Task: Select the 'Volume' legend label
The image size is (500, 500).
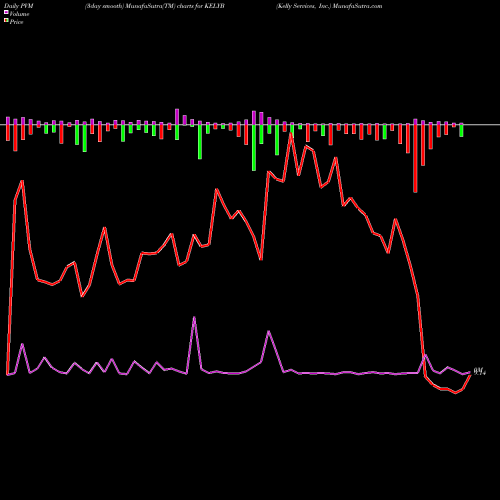Action: coord(19,14)
